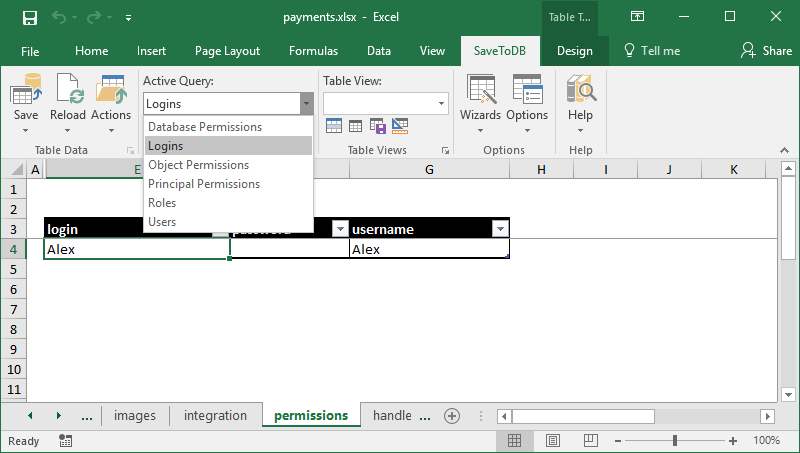Click the horizontal scrollbar thumb
800x453 pixels.
pyautogui.click(x=583, y=416)
